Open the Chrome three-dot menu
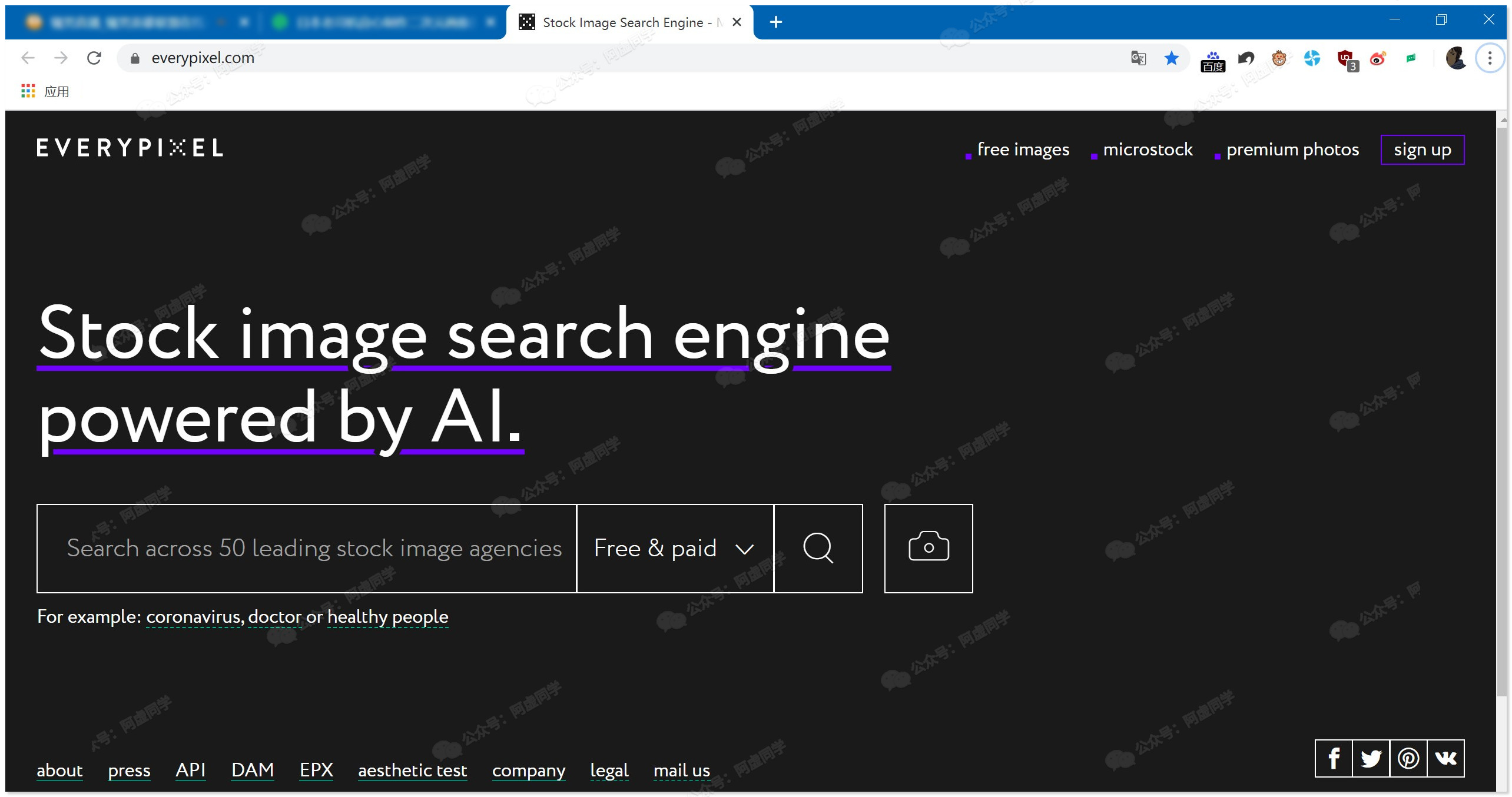Image resolution: width=1512 pixels, height=797 pixels. [1490, 58]
